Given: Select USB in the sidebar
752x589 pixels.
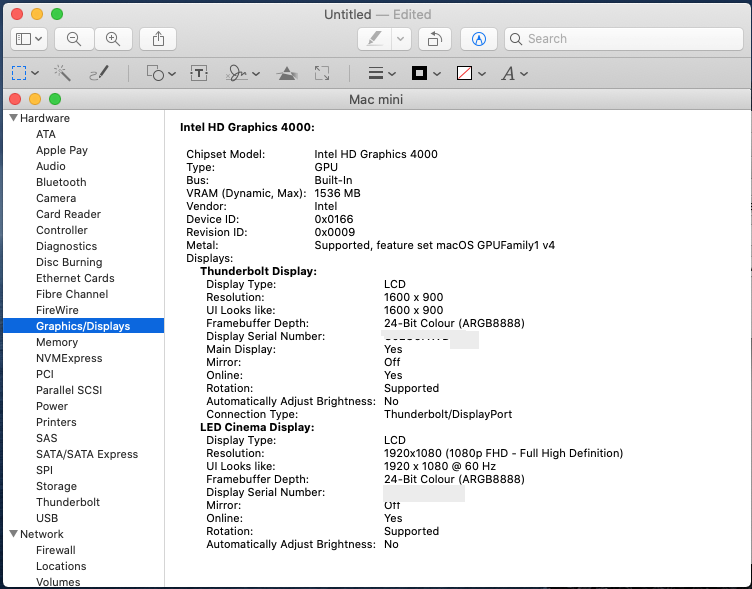Looking at the screenshot, I should 47,518.
